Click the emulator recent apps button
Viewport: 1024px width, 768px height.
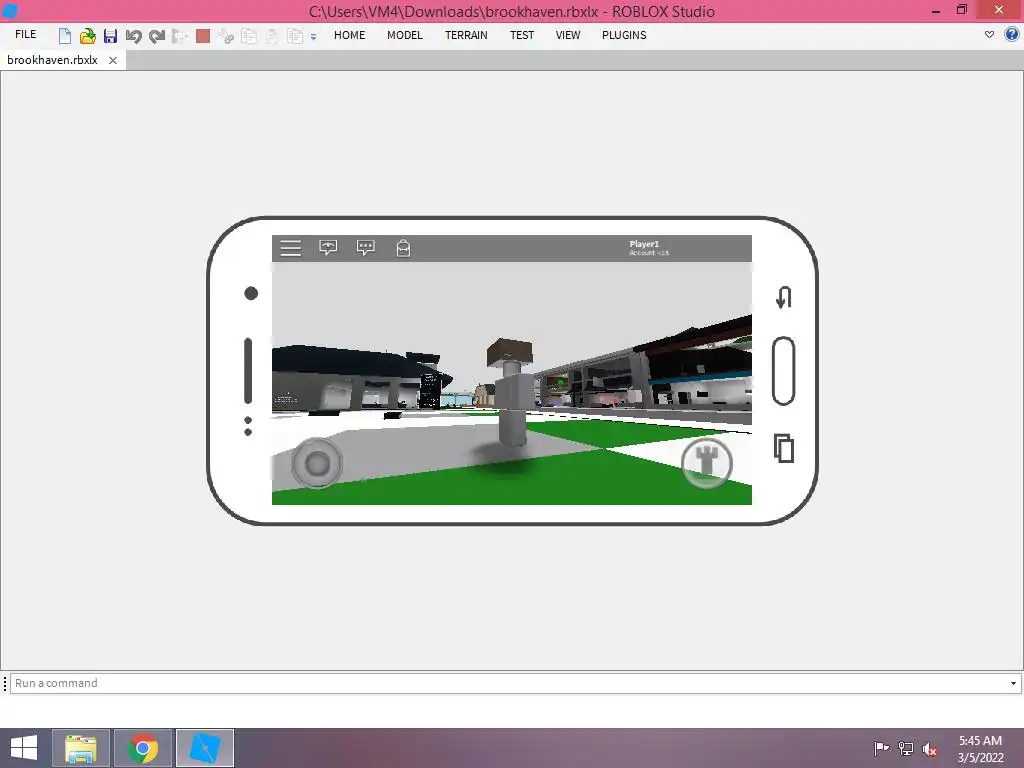[784, 449]
